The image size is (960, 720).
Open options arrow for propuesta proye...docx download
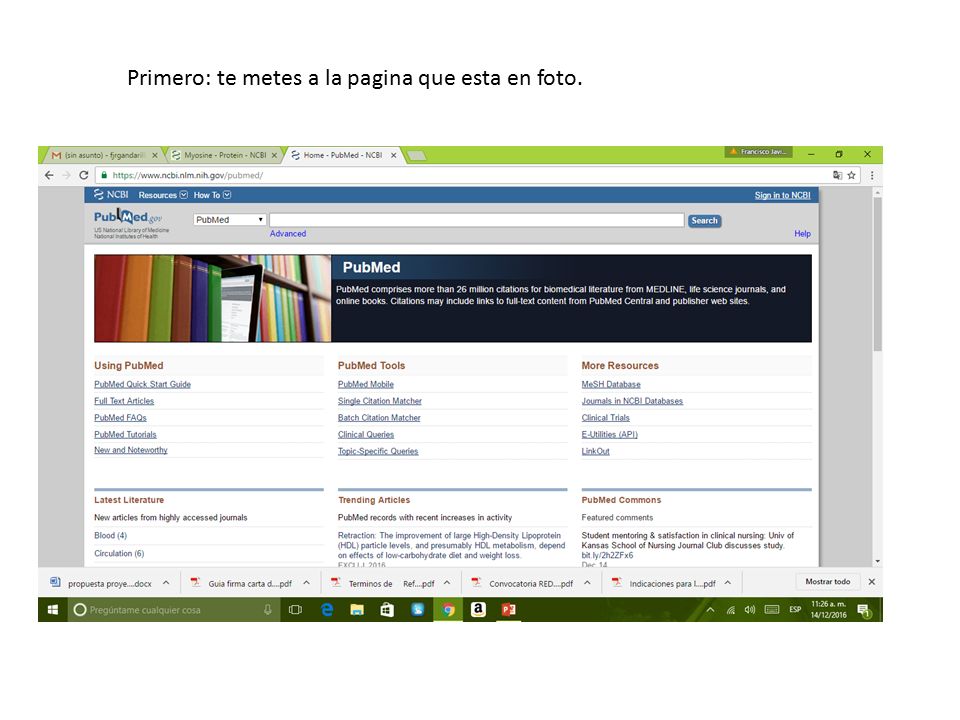click(166, 583)
